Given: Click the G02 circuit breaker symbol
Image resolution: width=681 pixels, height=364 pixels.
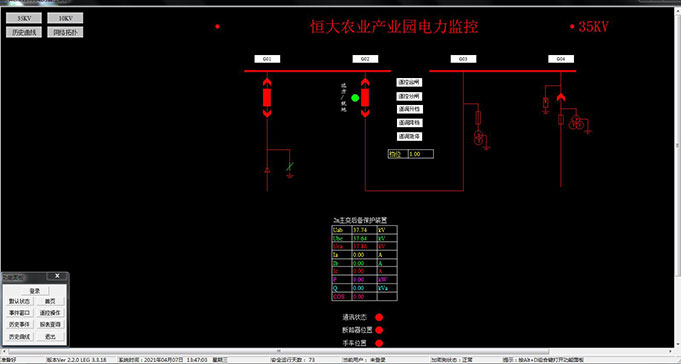Looking at the screenshot, I should tap(365, 98).
